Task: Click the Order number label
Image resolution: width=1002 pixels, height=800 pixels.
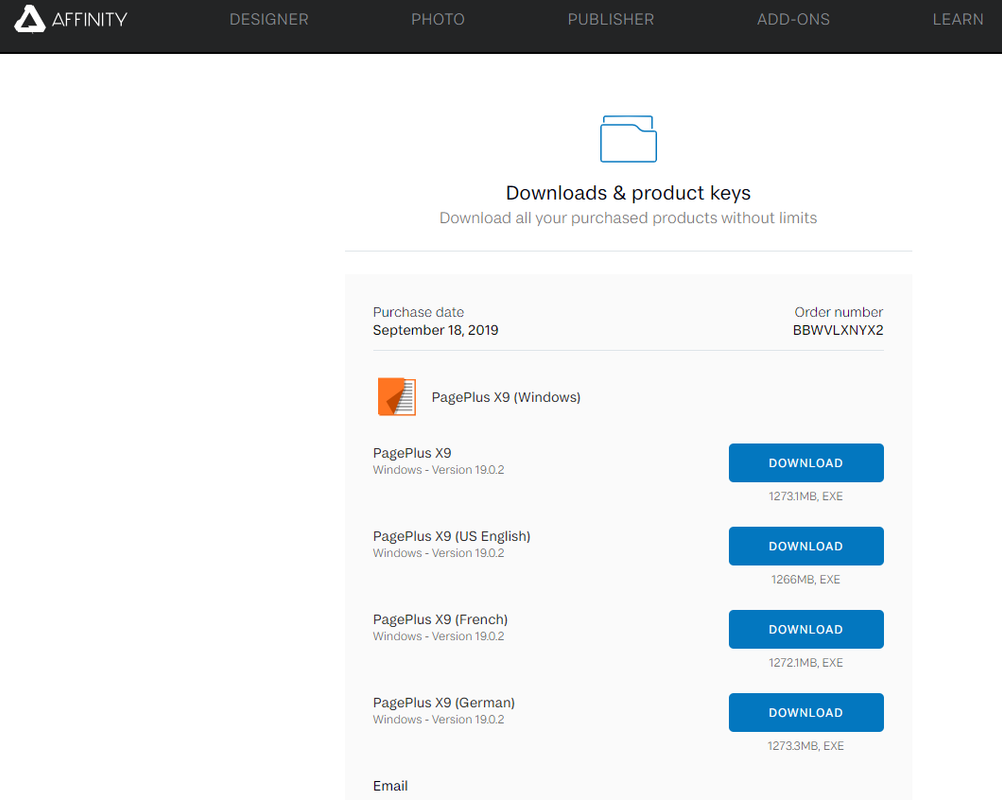Action: (x=838, y=312)
